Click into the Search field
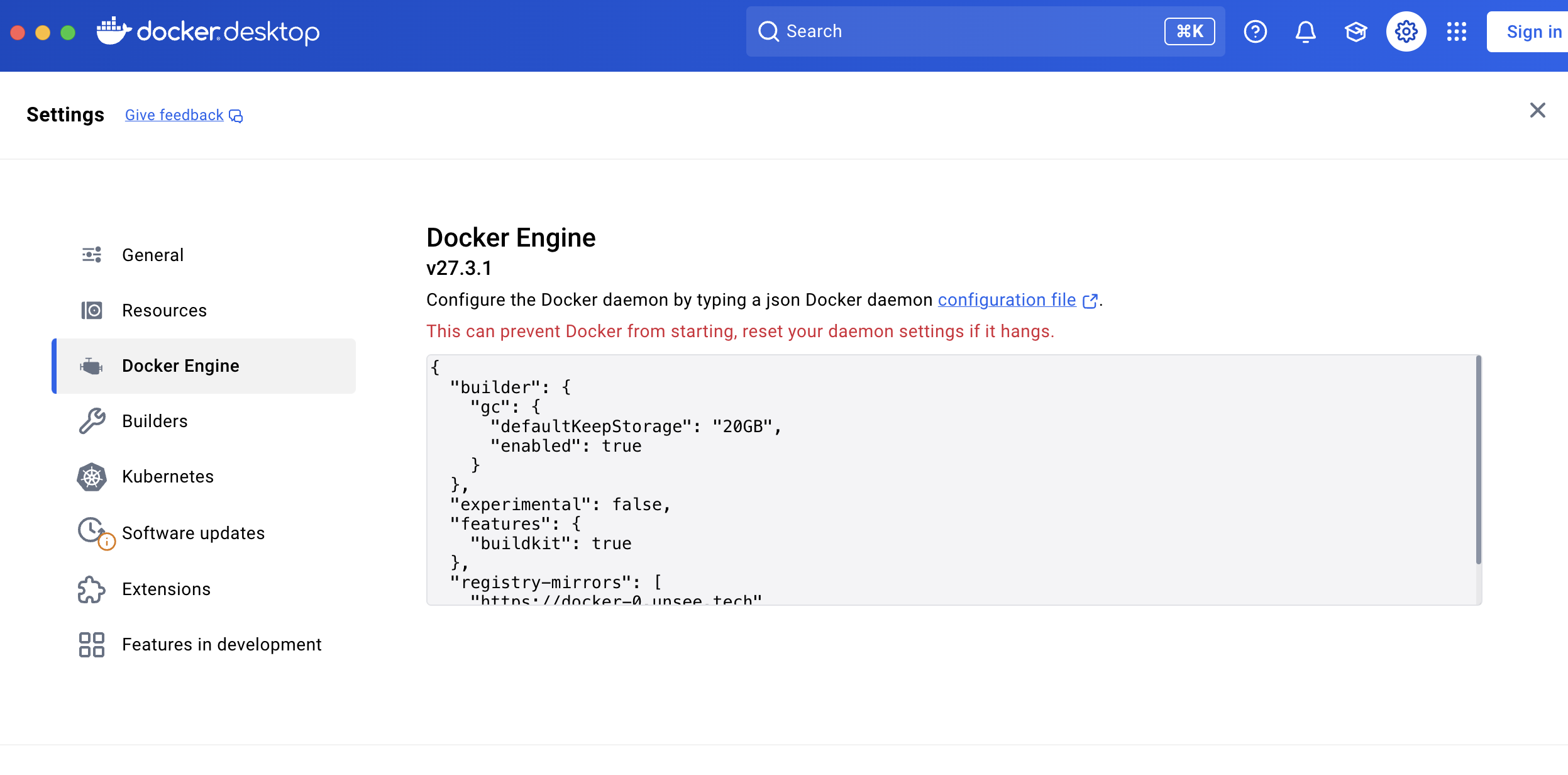Screen dimensions: 1568x775 coord(962,31)
